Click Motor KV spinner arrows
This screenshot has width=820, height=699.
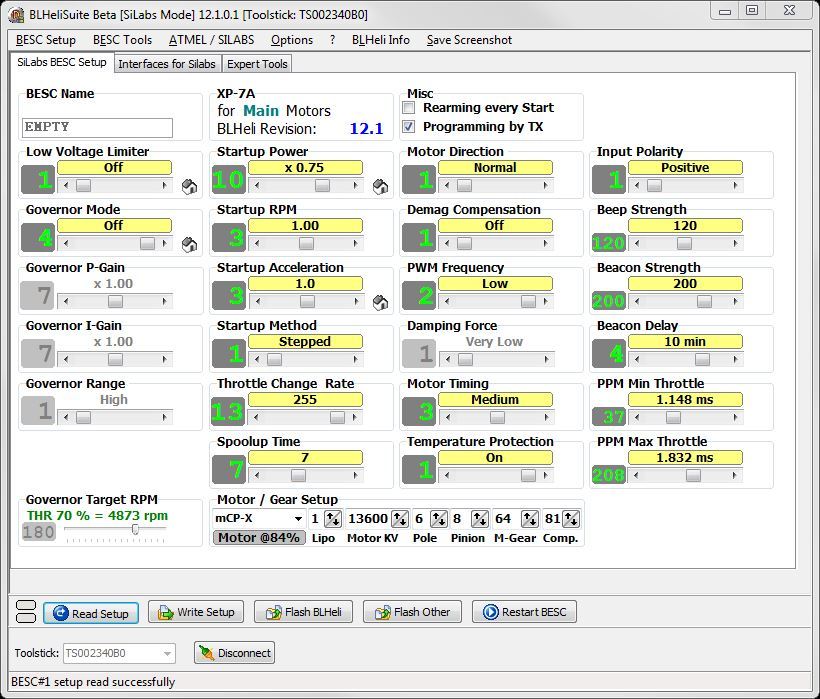coord(400,519)
